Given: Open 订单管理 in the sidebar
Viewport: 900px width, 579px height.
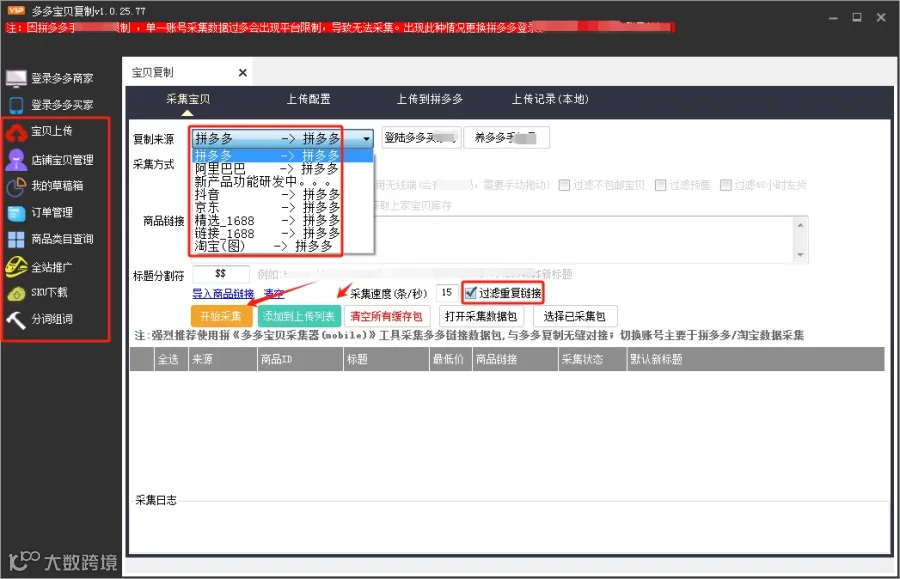Looking at the screenshot, I should point(52,212).
